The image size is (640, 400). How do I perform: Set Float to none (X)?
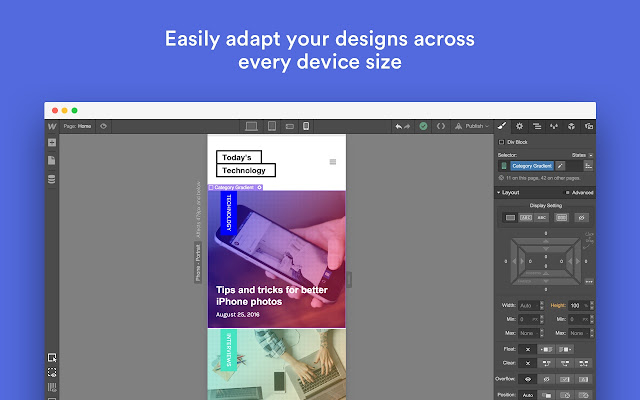(x=528, y=349)
